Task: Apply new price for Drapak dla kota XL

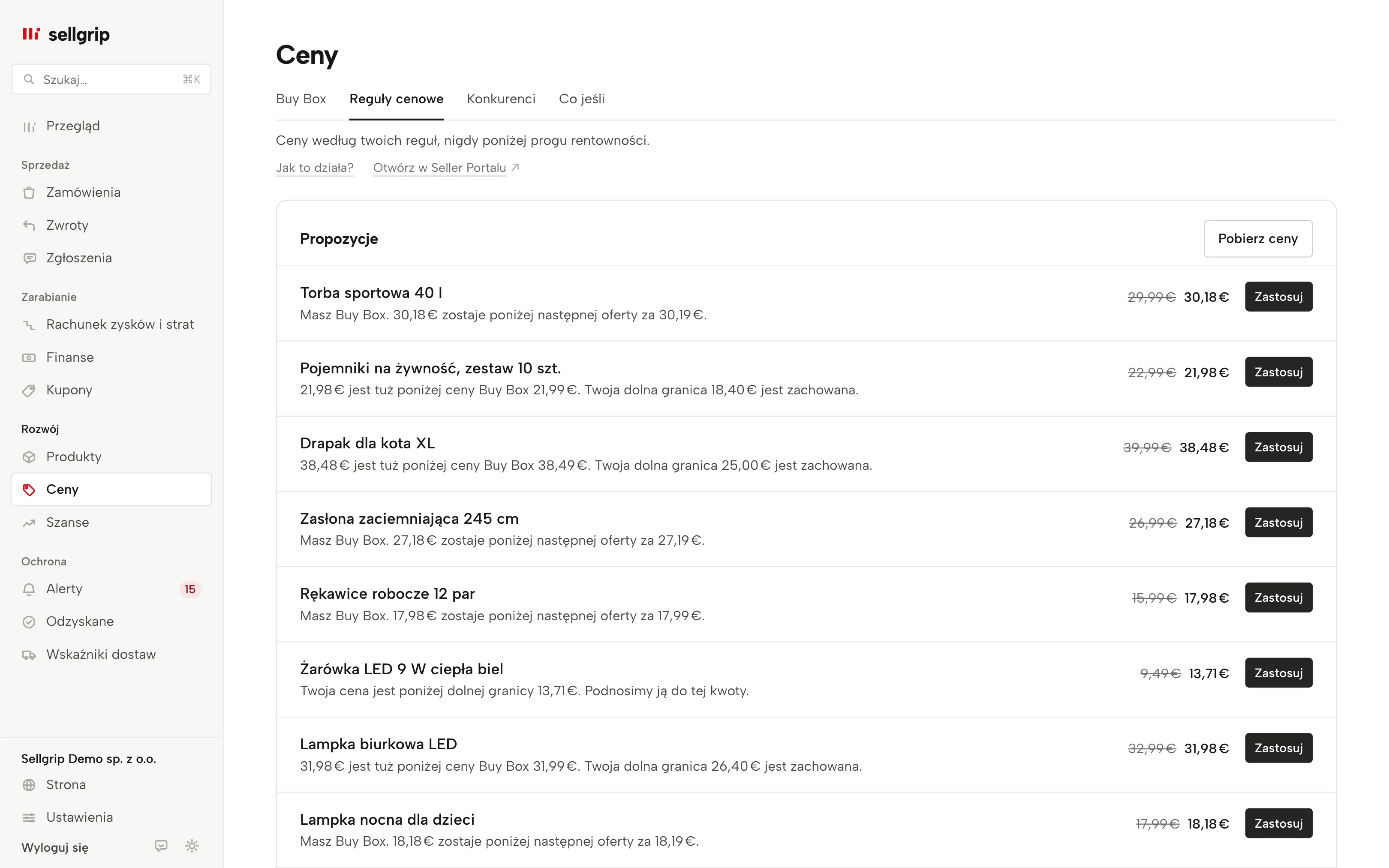Action: [1278, 447]
